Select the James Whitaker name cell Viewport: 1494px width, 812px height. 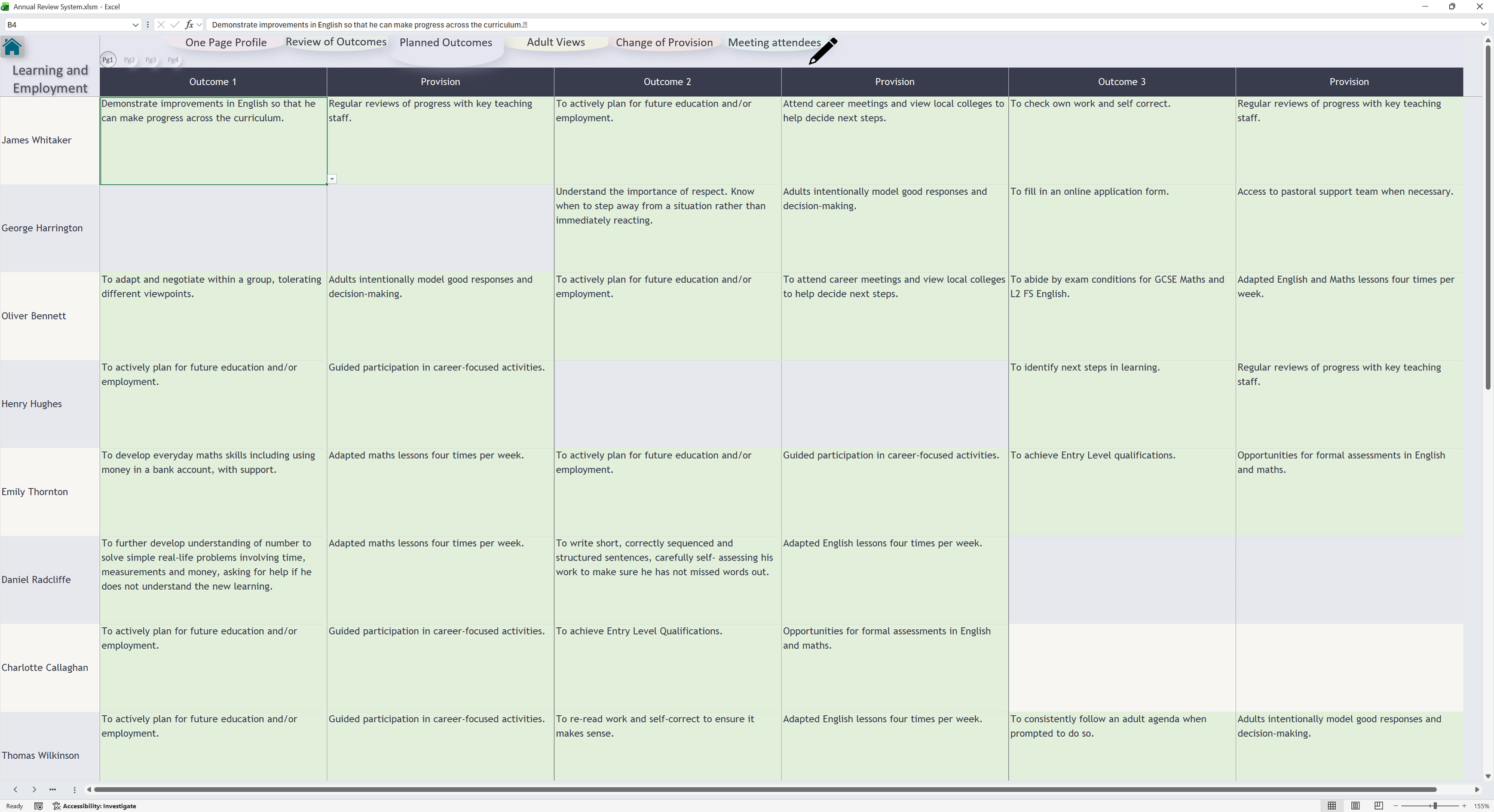50,140
